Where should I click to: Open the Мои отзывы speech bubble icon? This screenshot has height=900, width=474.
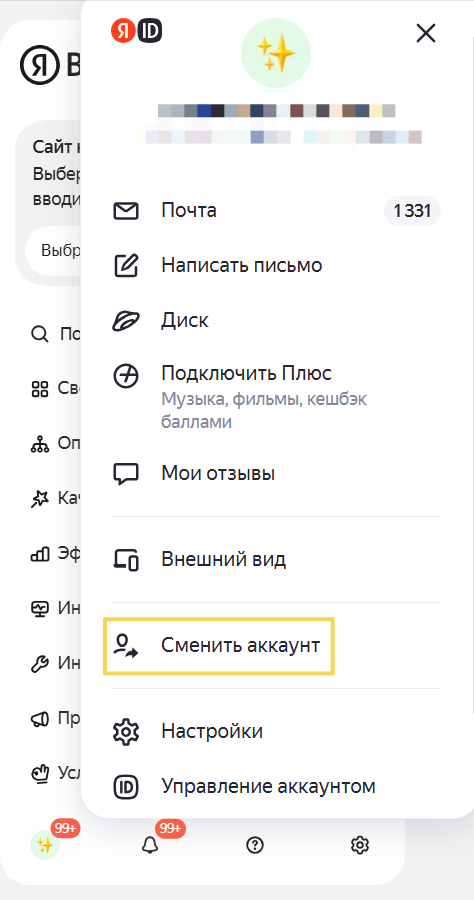[126, 474]
